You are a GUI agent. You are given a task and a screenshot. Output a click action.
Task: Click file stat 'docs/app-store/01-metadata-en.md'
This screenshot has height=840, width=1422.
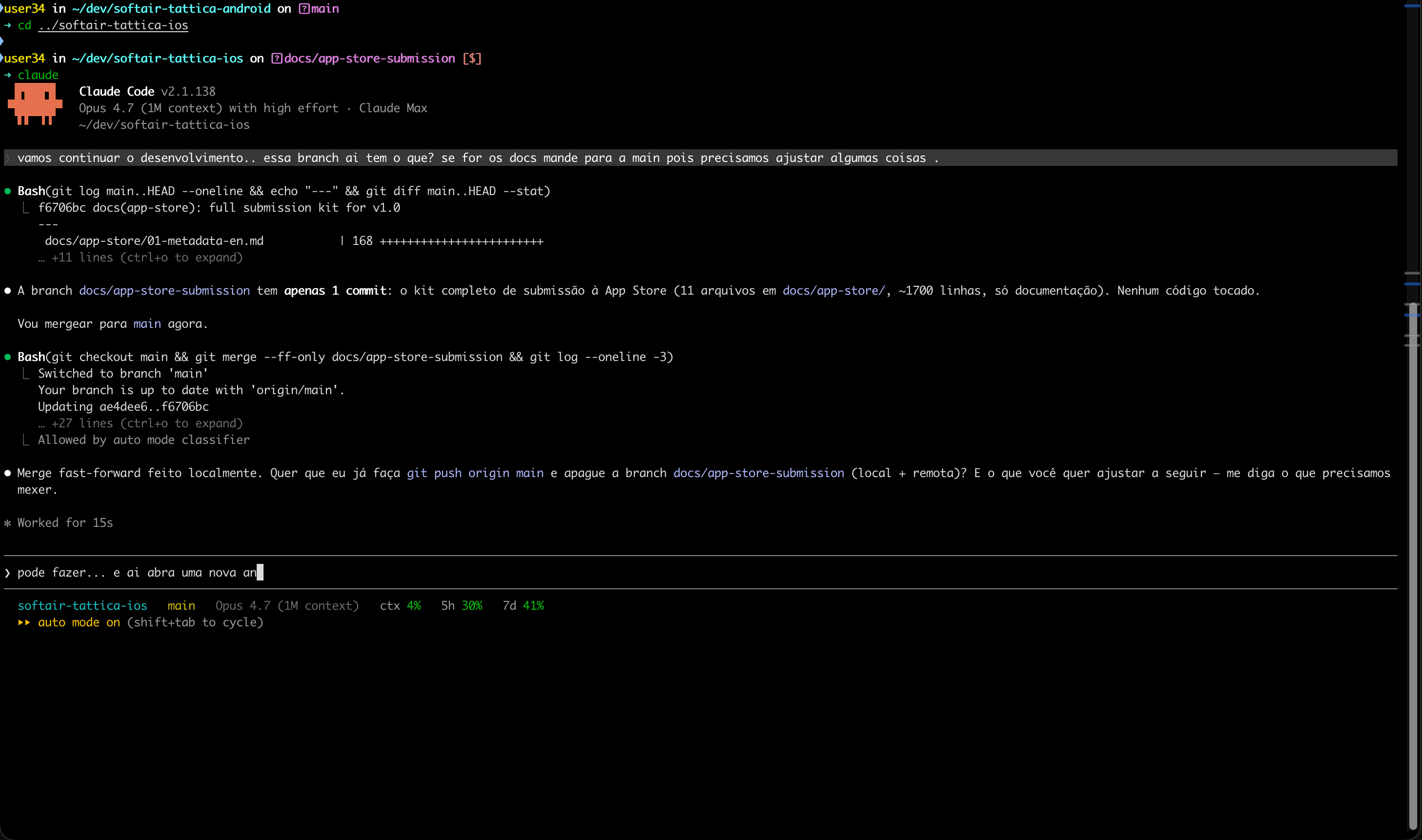(154, 240)
